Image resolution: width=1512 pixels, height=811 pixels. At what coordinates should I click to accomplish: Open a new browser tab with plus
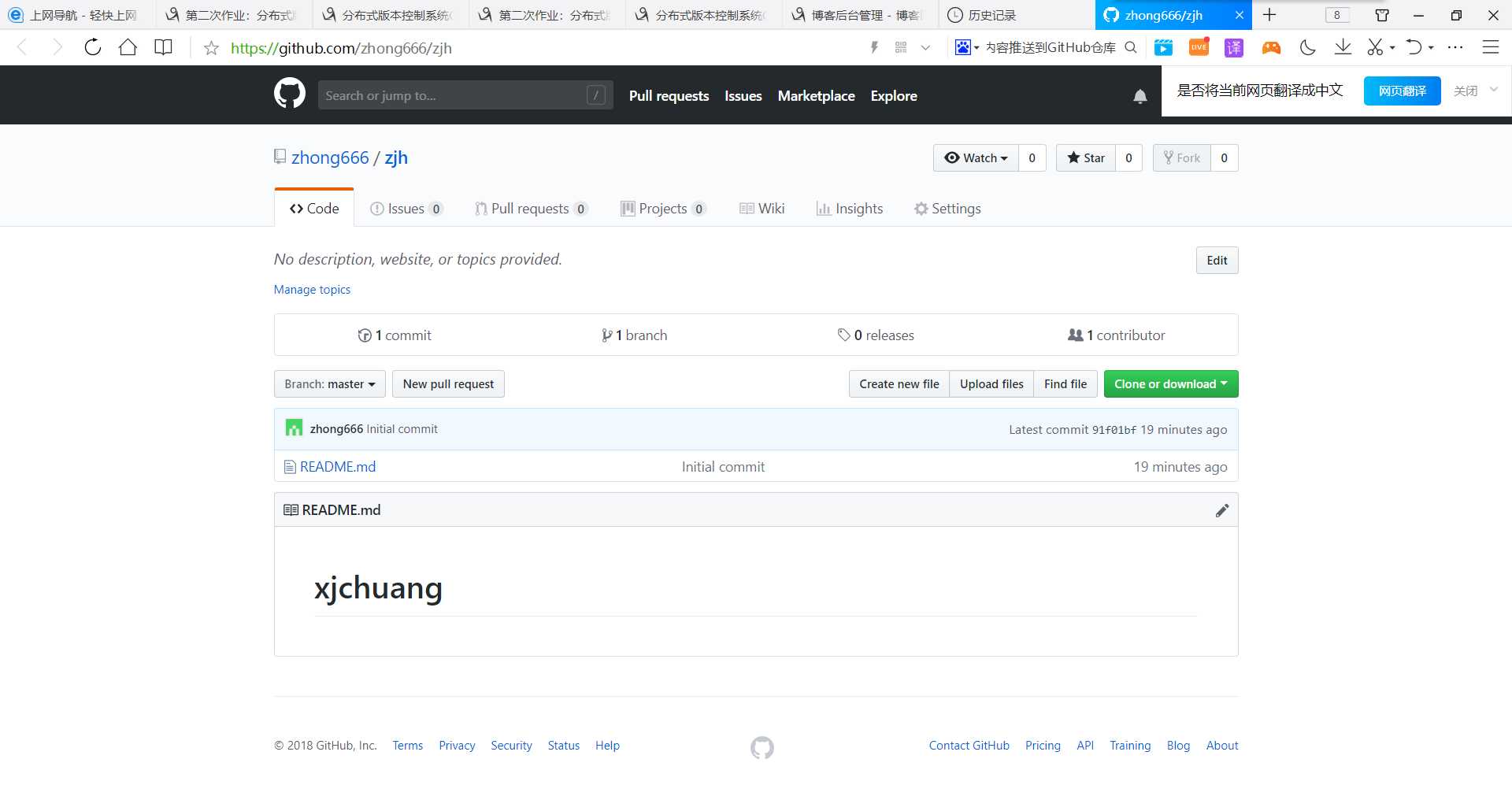coord(1269,15)
